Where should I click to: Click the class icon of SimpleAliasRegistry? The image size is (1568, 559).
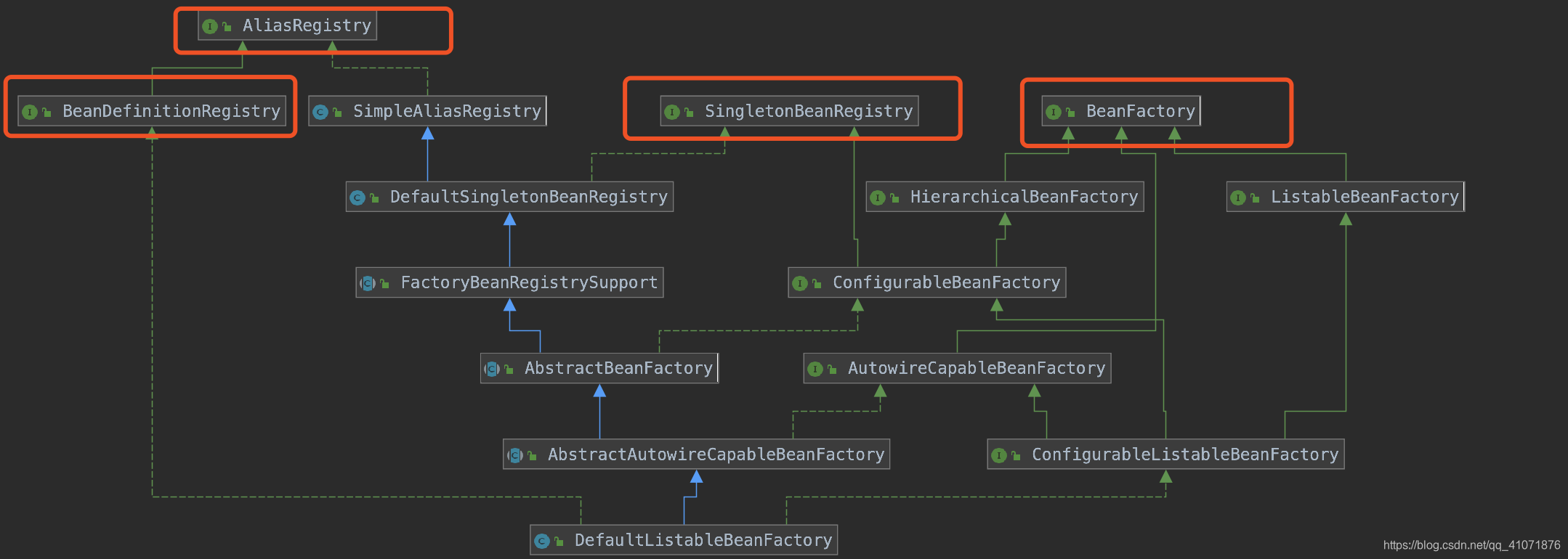(x=320, y=112)
